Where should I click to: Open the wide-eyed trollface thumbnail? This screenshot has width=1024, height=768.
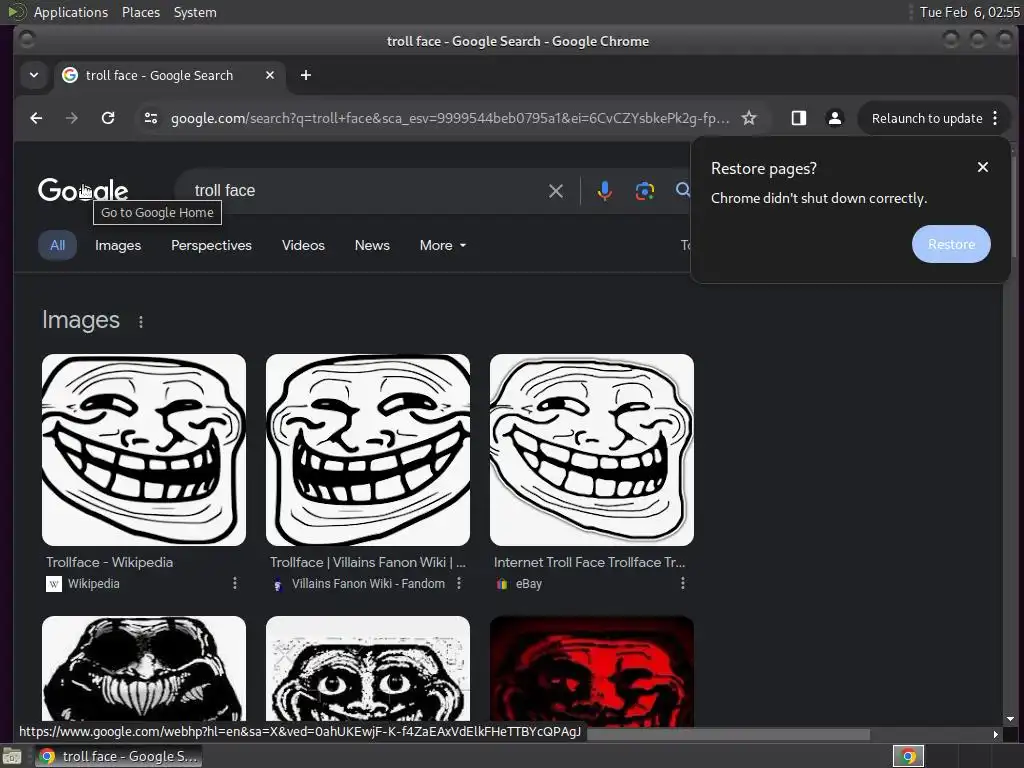pyautogui.click(x=368, y=669)
